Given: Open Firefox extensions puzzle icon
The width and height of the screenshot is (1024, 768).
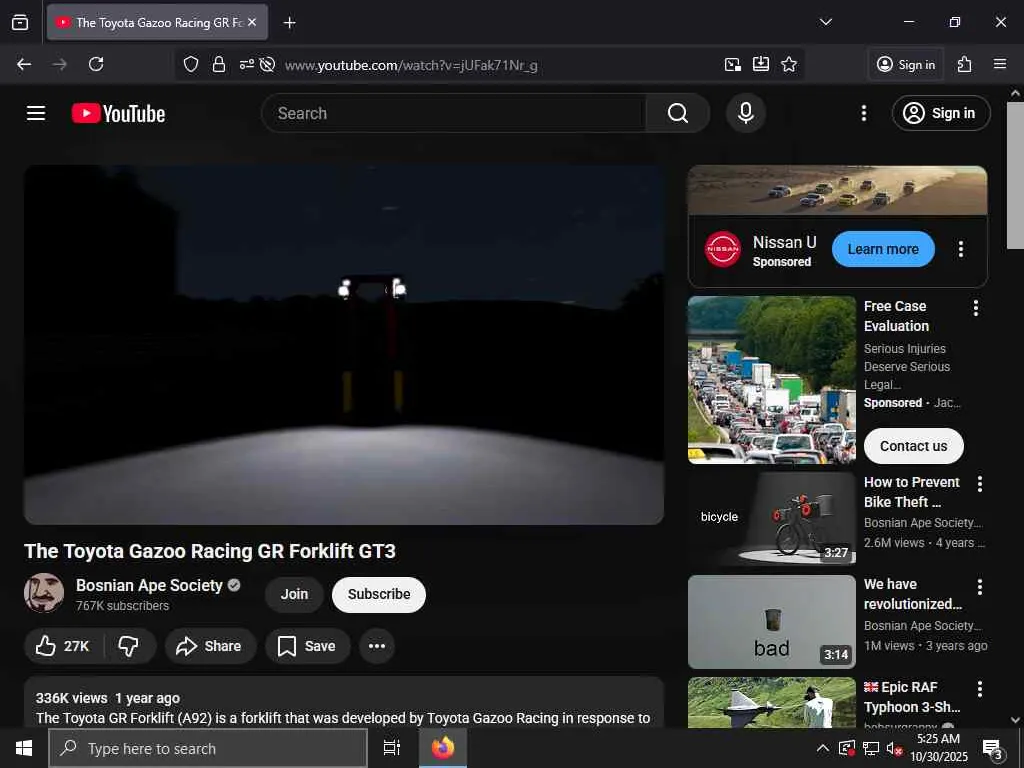Looking at the screenshot, I should [965, 64].
